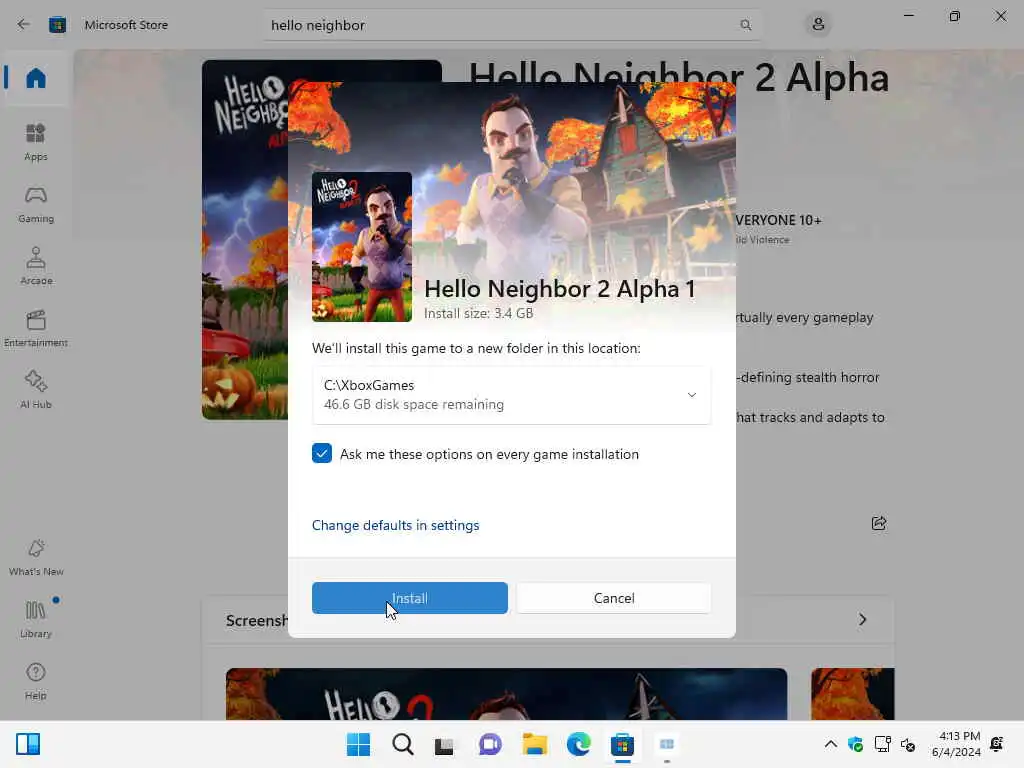Open the Library in the sidebar
The height and width of the screenshot is (768, 1024).
(x=36, y=619)
